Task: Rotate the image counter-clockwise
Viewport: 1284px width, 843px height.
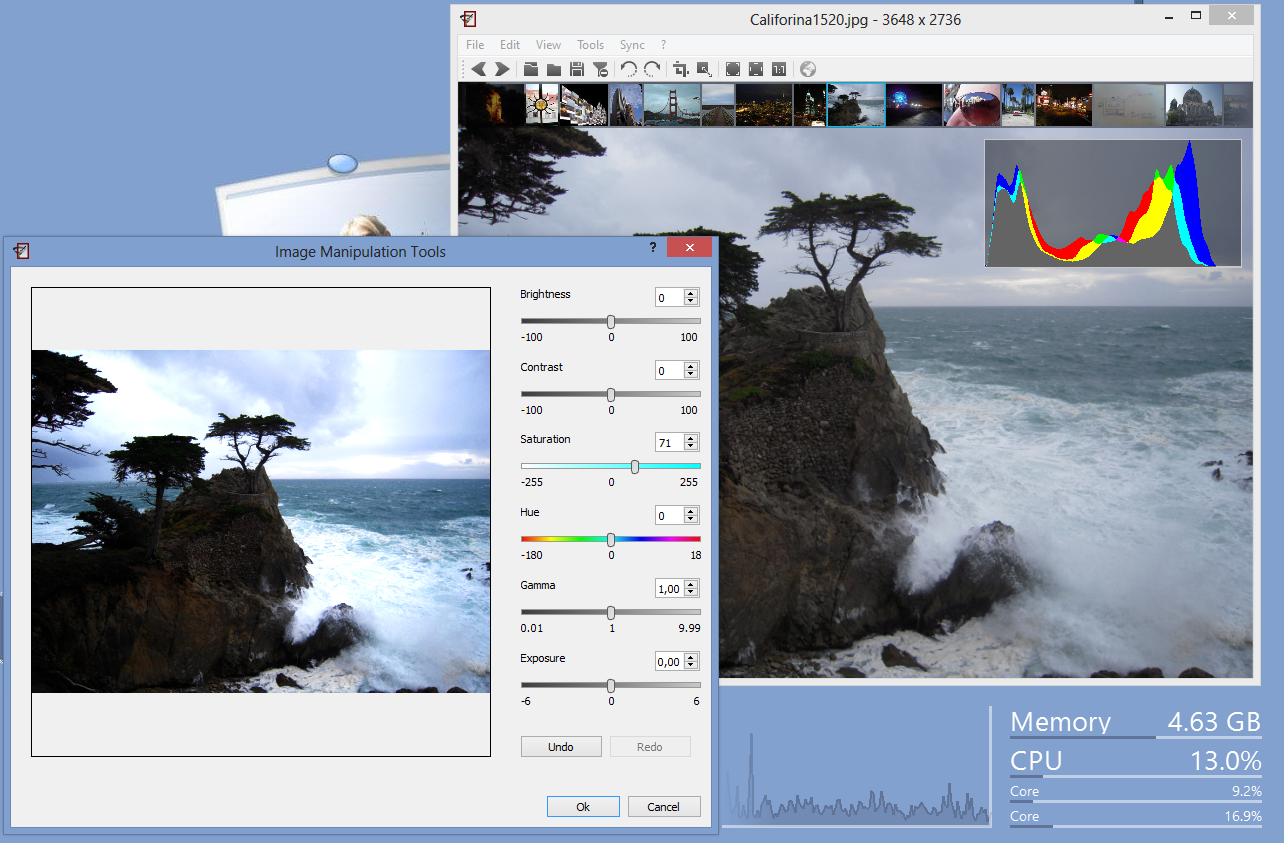Action: coord(628,69)
